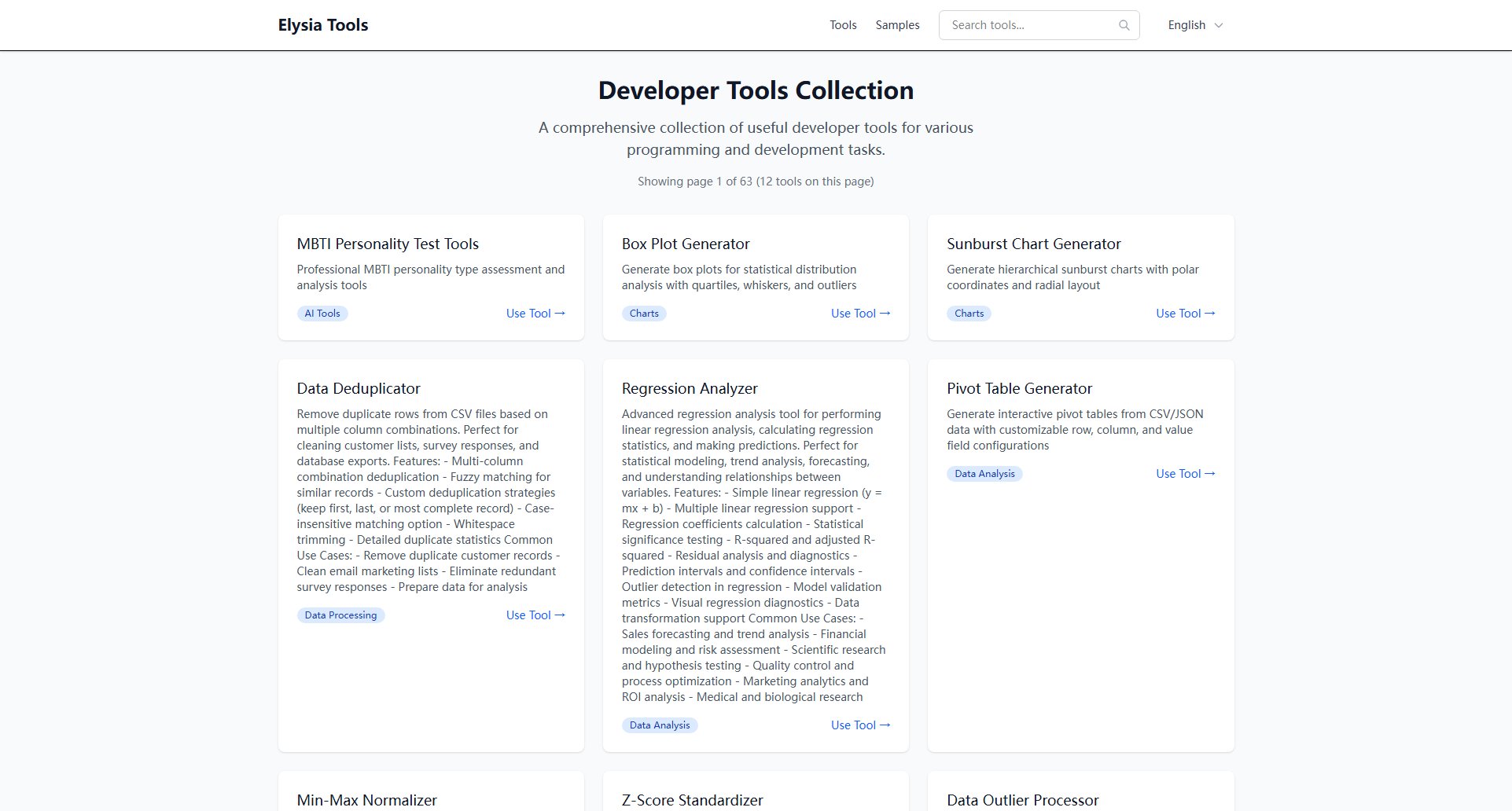Screen dimensions: 1512x811
Task: Click the Charts badge on Box Plot Generator
Action: (644, 313)
